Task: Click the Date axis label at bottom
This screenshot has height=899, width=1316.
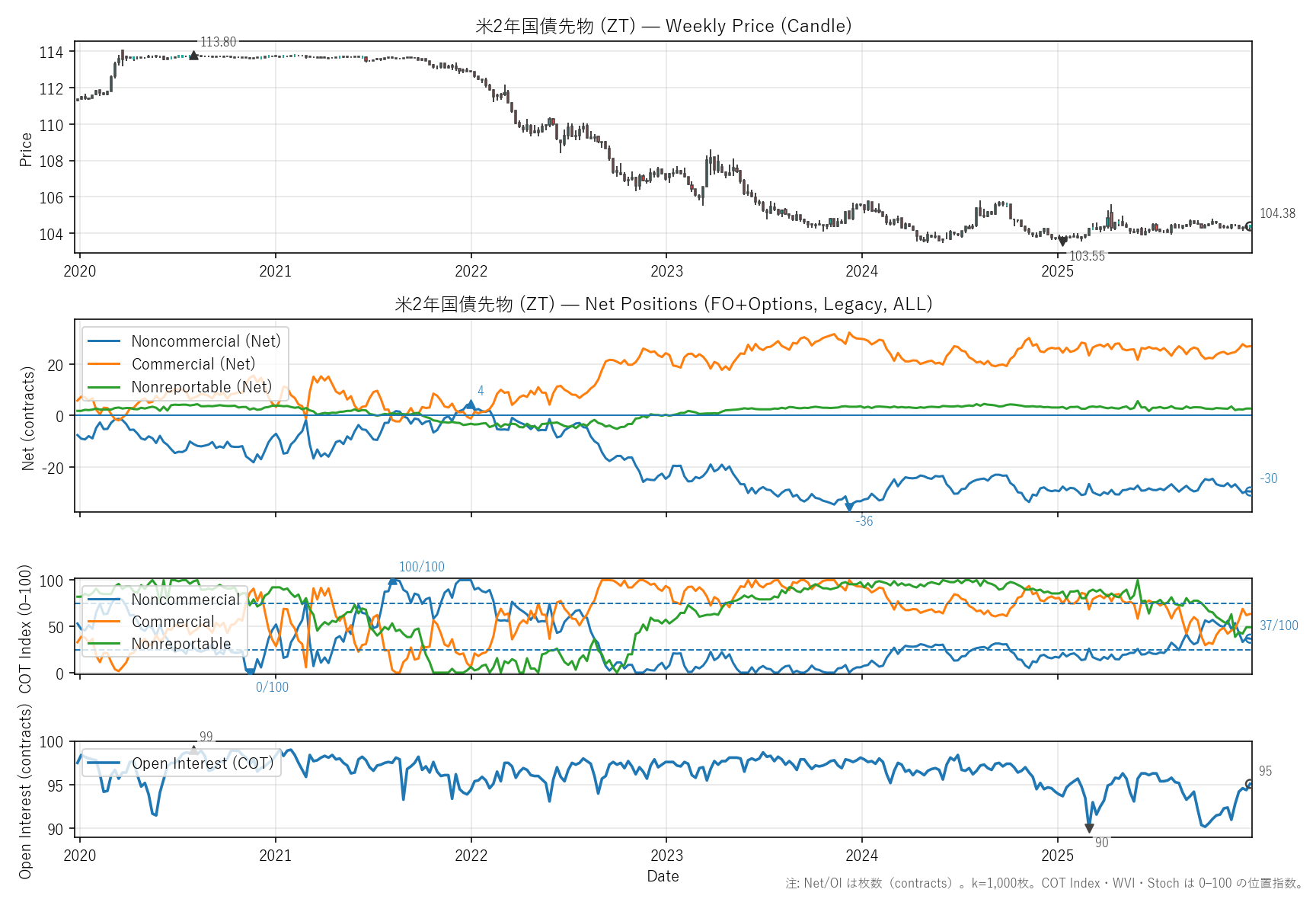Action: click(663, 876)
